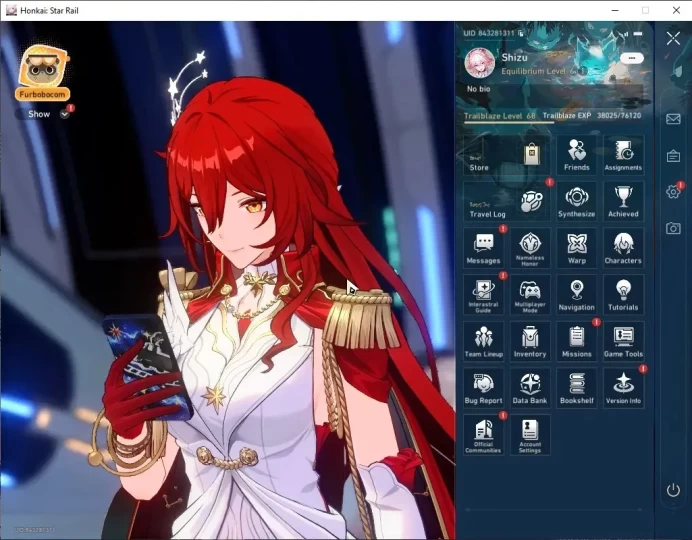The image size is (692, 540).
Task: Open the Store tile
Action: tap(507, 155)
